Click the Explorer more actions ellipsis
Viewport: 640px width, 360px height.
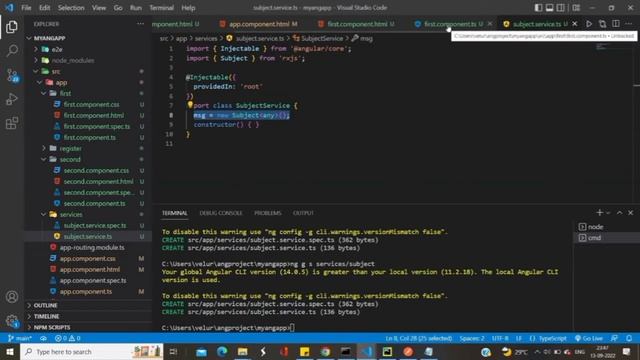click(140, 24)
